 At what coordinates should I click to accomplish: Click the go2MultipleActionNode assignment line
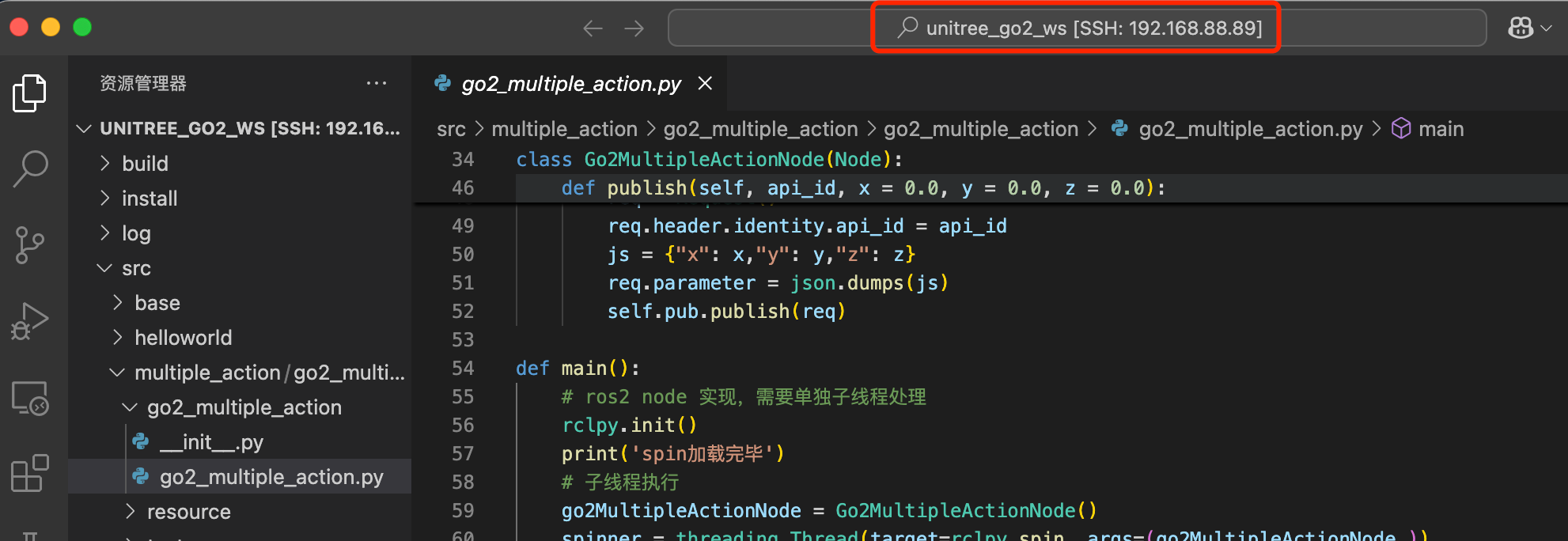(x=829, y=510)
